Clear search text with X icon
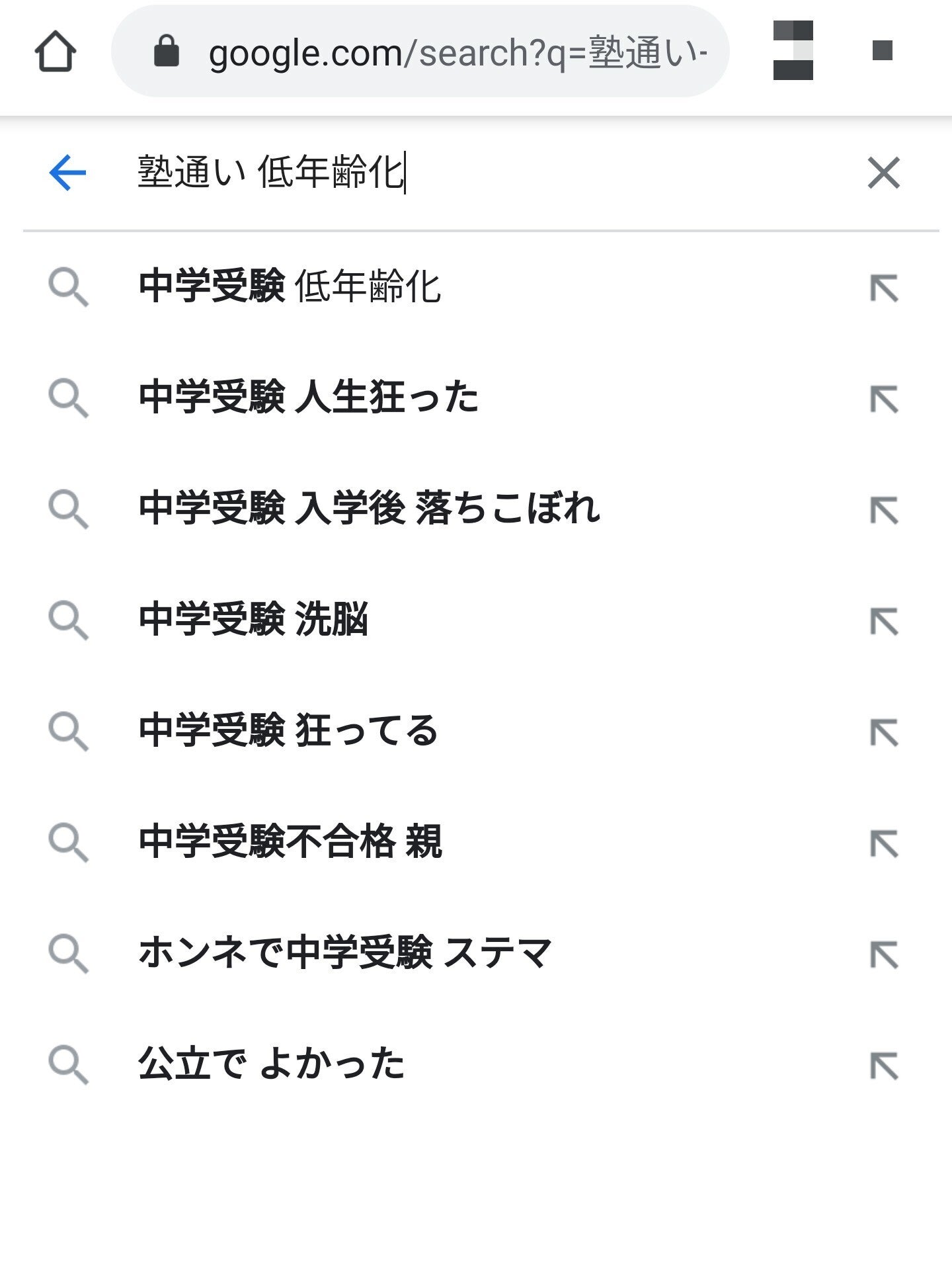The width and height of the screenshot is (952, 1270). (883, 173)
